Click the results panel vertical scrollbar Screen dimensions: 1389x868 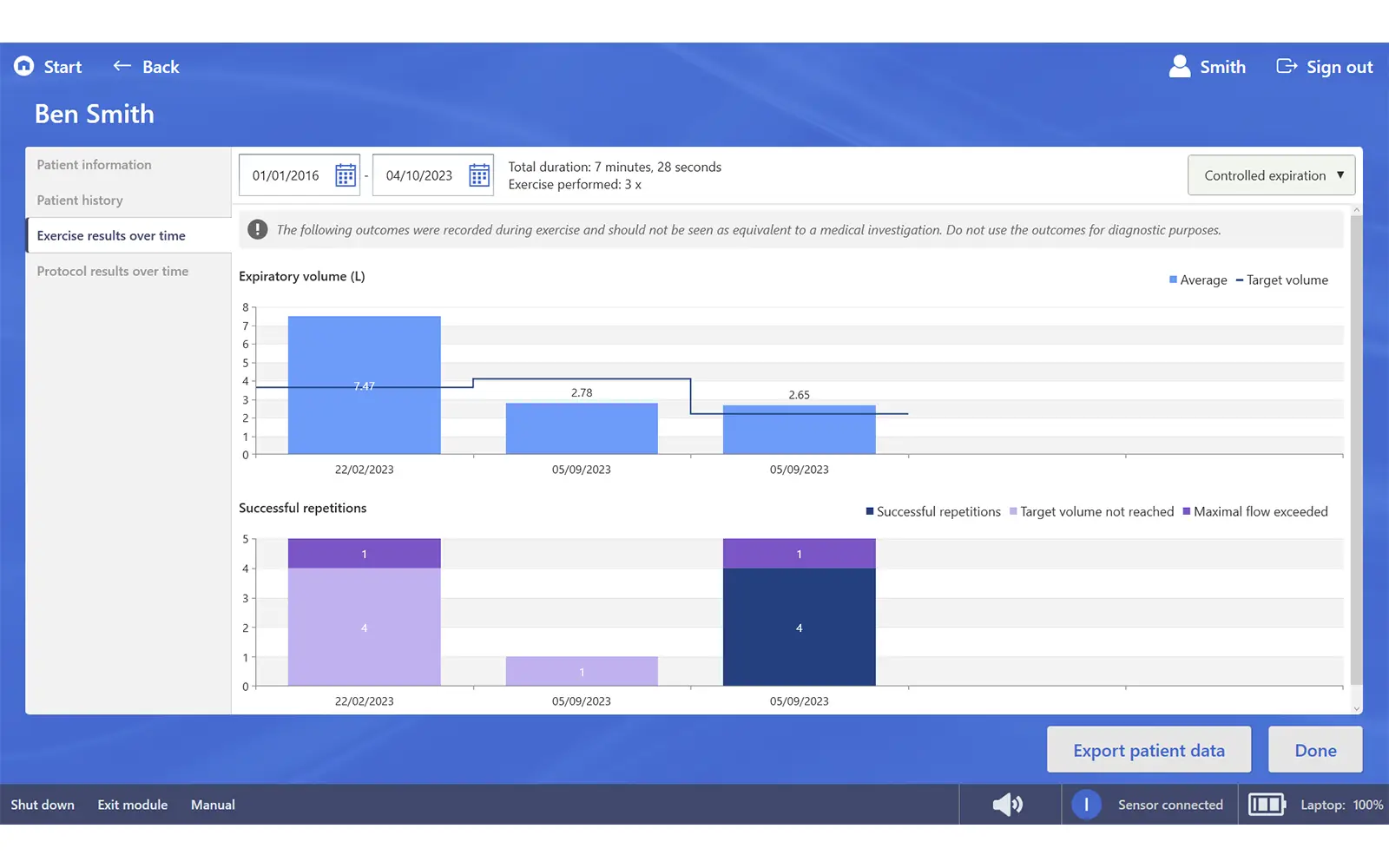click(x=1357, y=450)
